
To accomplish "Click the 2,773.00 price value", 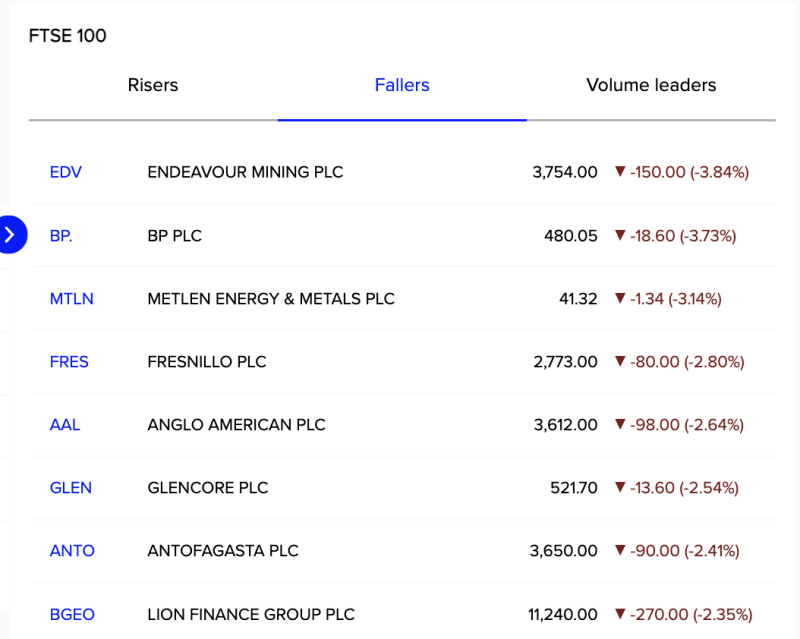I will 565,362.
